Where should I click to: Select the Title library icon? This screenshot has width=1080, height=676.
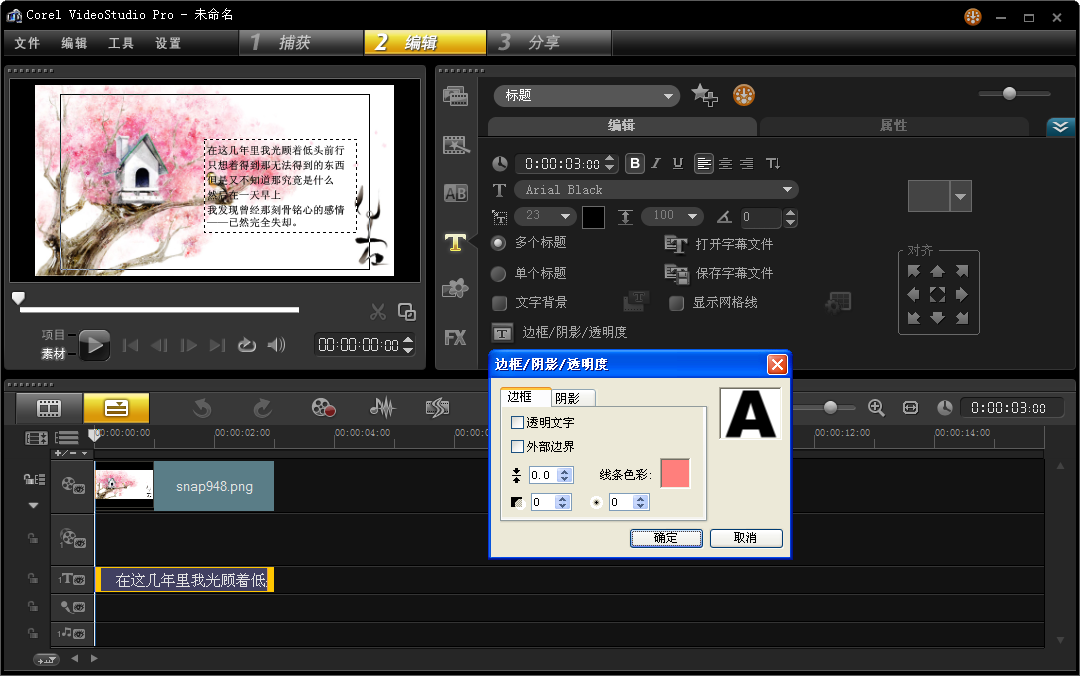pos(455,241)
